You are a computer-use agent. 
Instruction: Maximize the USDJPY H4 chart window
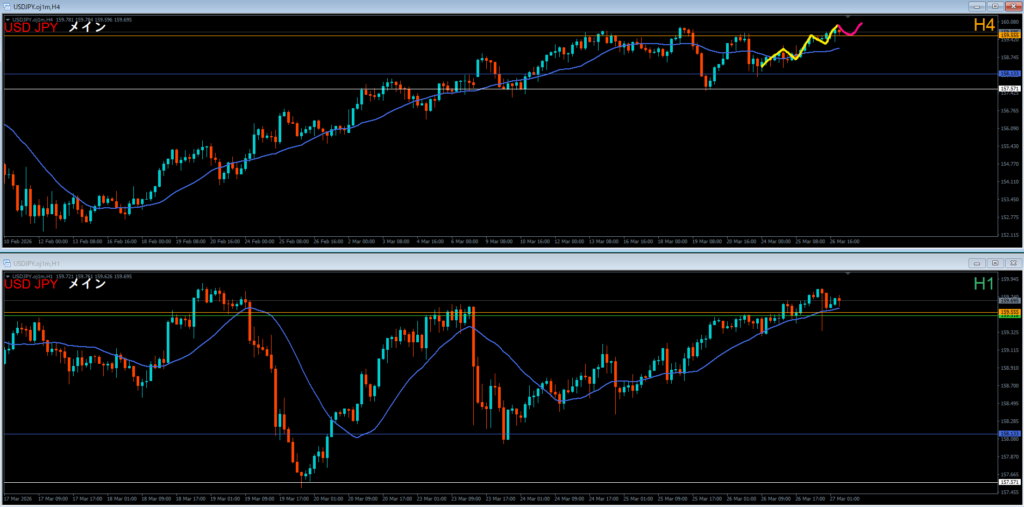(993, 7)
